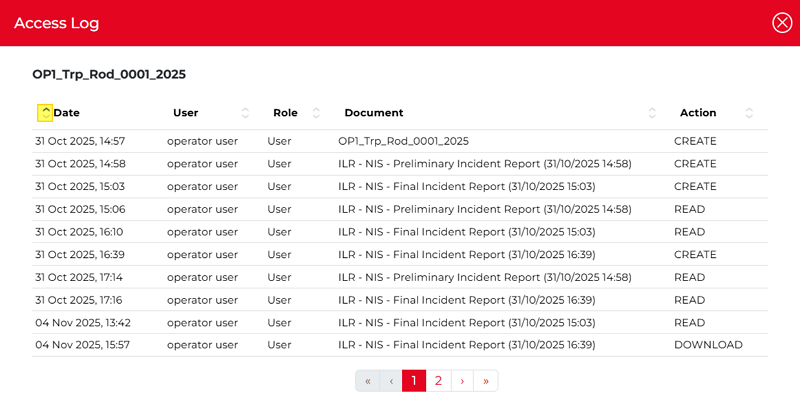Image resolution: width=800 pixels, height=402 pixels.
Task: Click READ action in the 15:06 row
Action: (689, 209)
